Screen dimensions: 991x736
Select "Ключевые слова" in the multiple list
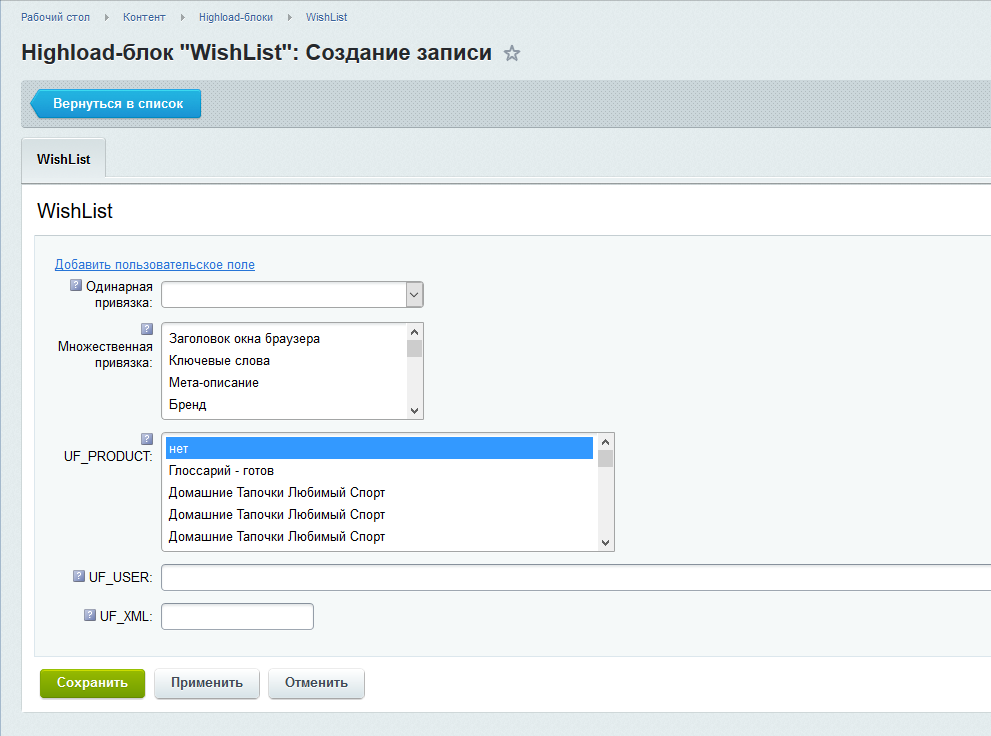tap(220, 361)
